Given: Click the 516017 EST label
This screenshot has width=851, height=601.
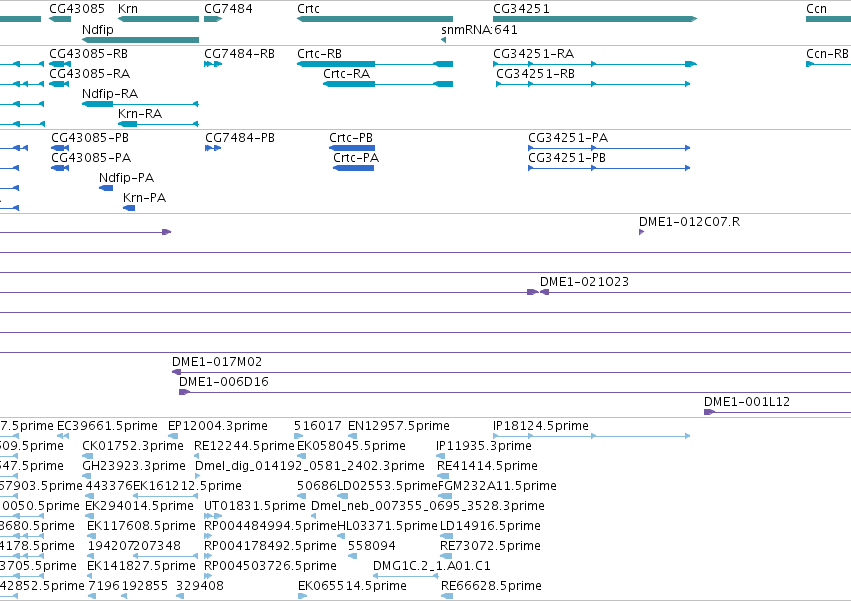Looking at the screenshot, I should tap(317, 426).
